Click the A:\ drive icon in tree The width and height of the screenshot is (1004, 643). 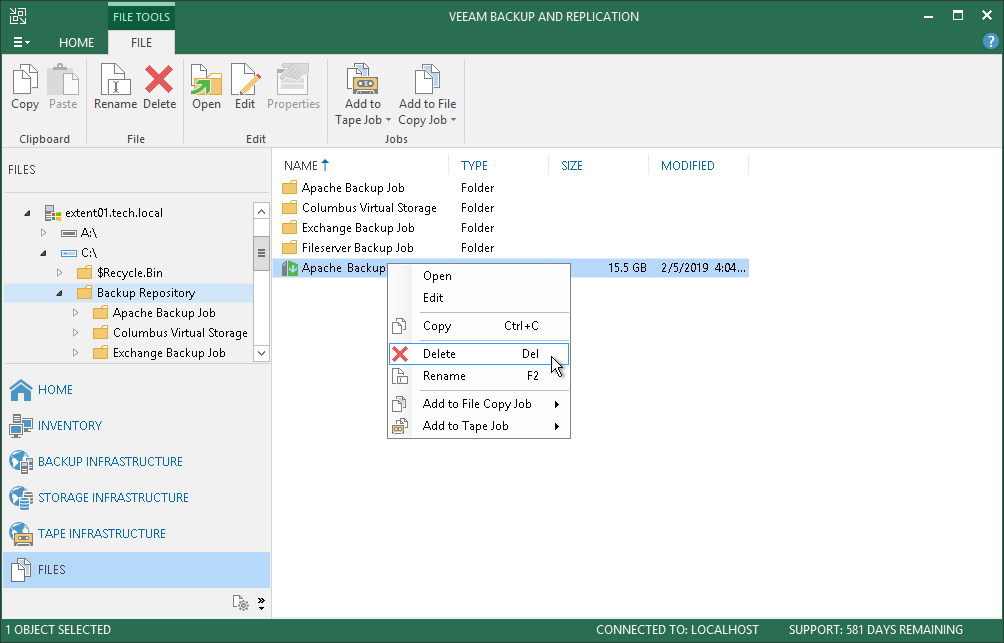pyautogui.click(x=69, y=233)
